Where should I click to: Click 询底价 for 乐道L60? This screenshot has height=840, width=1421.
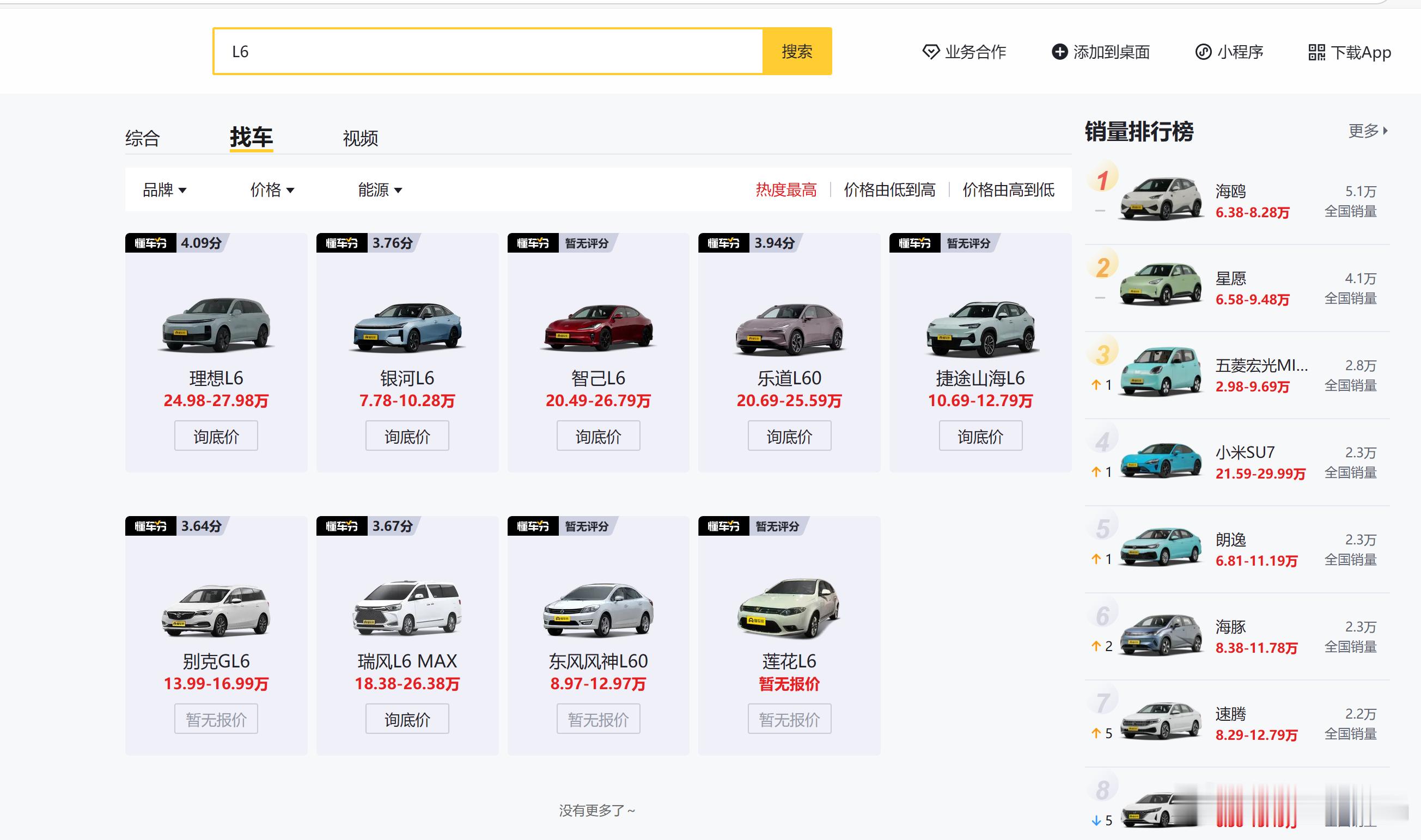(x=789, y=436)
